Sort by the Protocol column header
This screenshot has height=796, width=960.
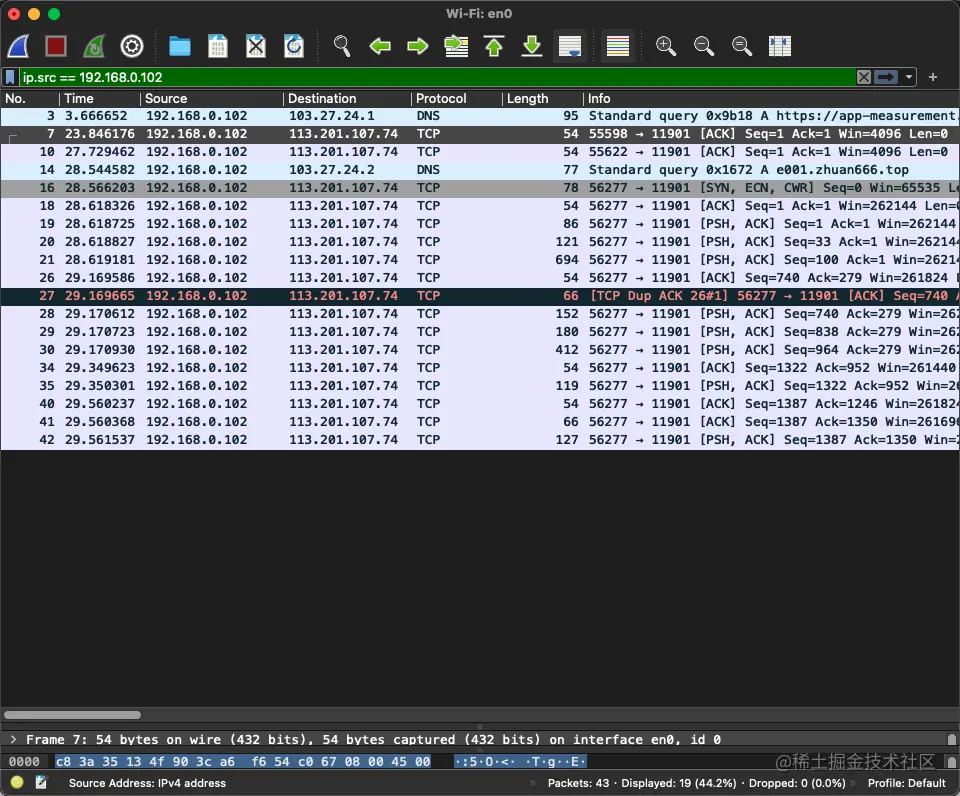pyautogui.click(x=457, y=99)
